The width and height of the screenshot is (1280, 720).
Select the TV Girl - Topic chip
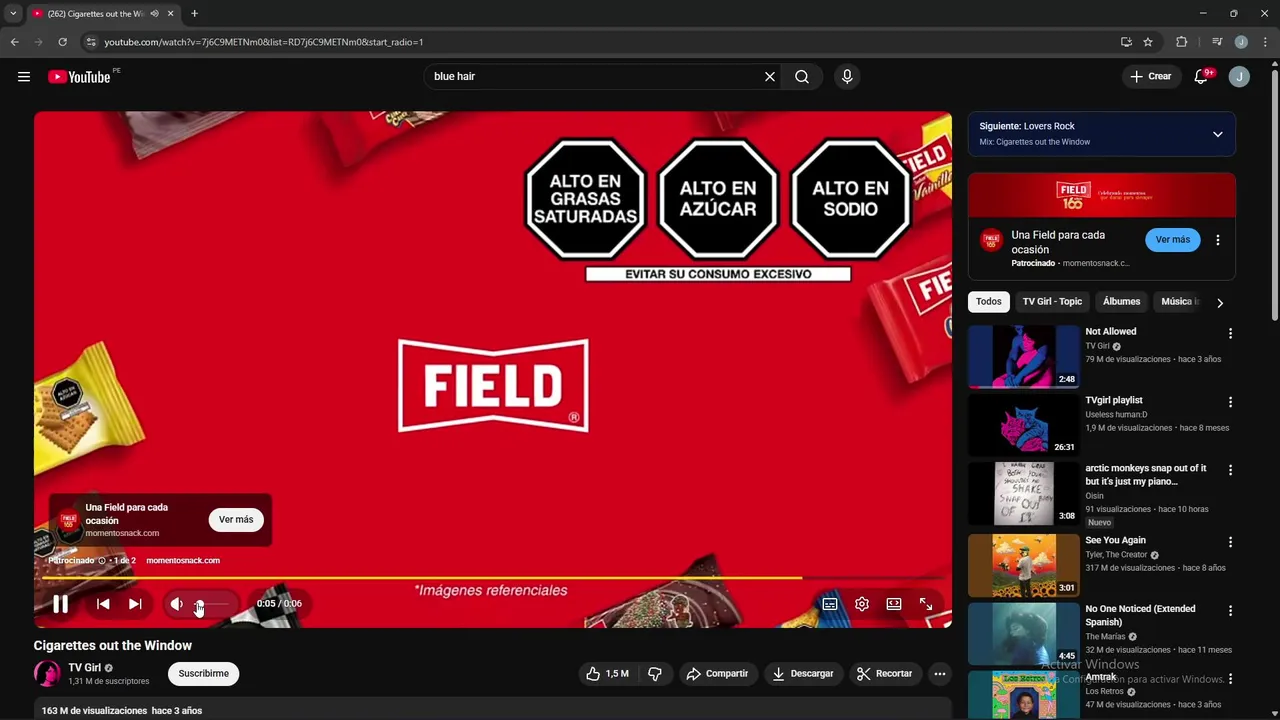coord(1052,302)
